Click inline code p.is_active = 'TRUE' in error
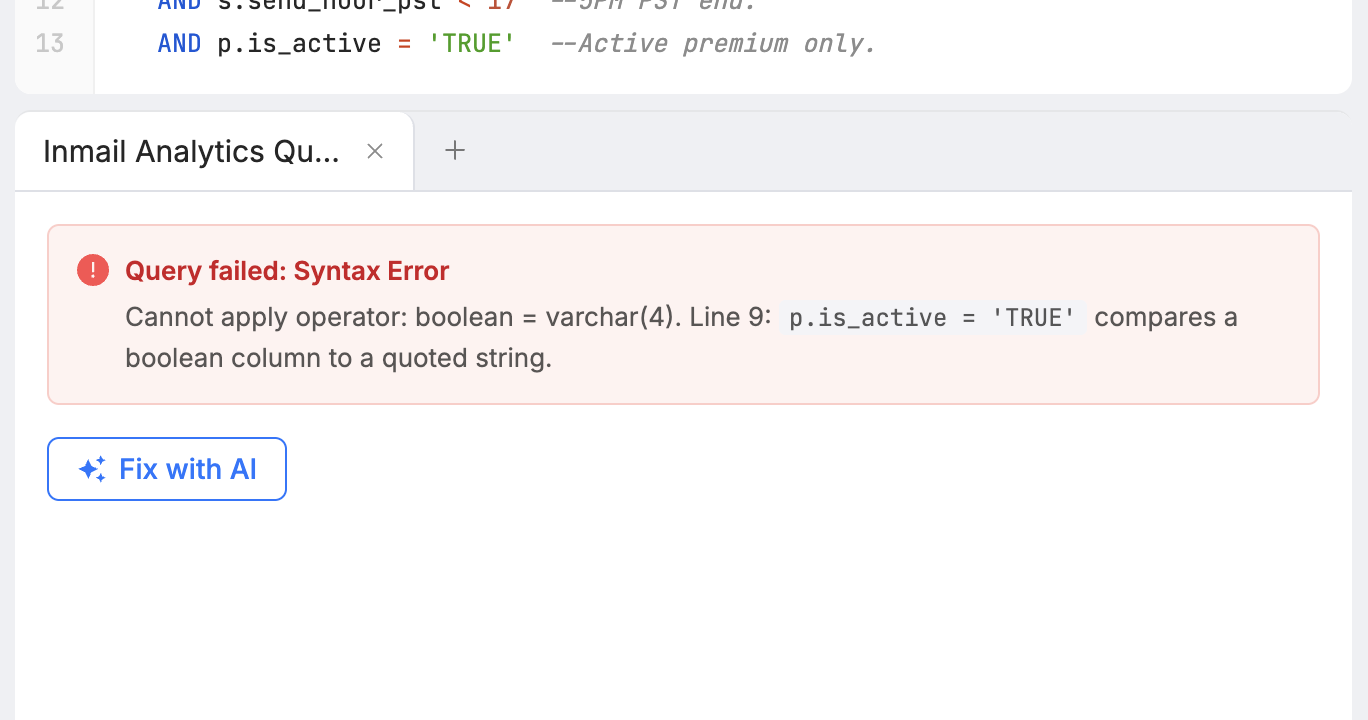Screen dimensions: 1368x720 (x=933, y=318)
